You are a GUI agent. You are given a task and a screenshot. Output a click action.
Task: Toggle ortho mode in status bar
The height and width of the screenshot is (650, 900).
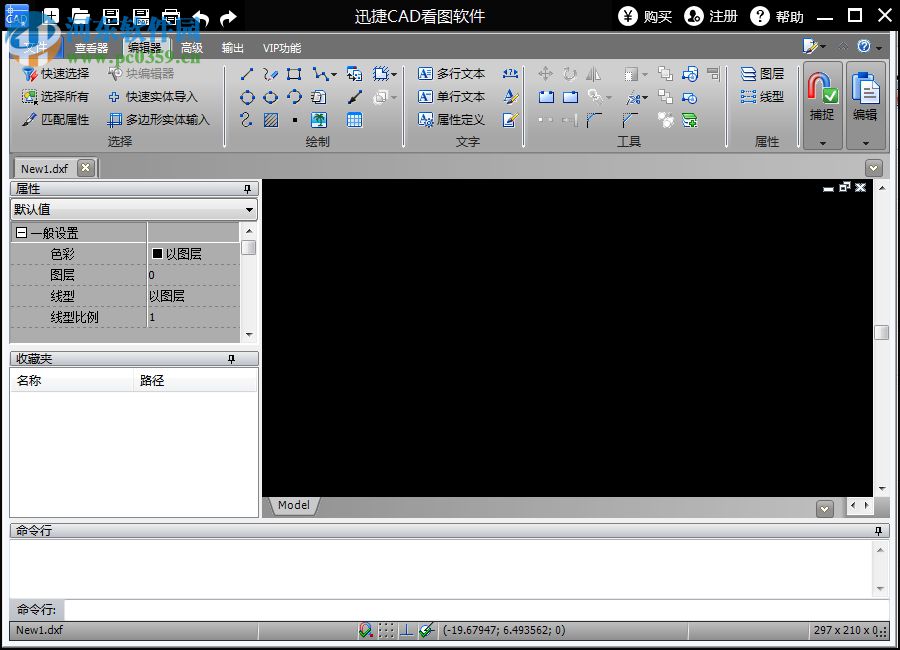pos(407,630)
